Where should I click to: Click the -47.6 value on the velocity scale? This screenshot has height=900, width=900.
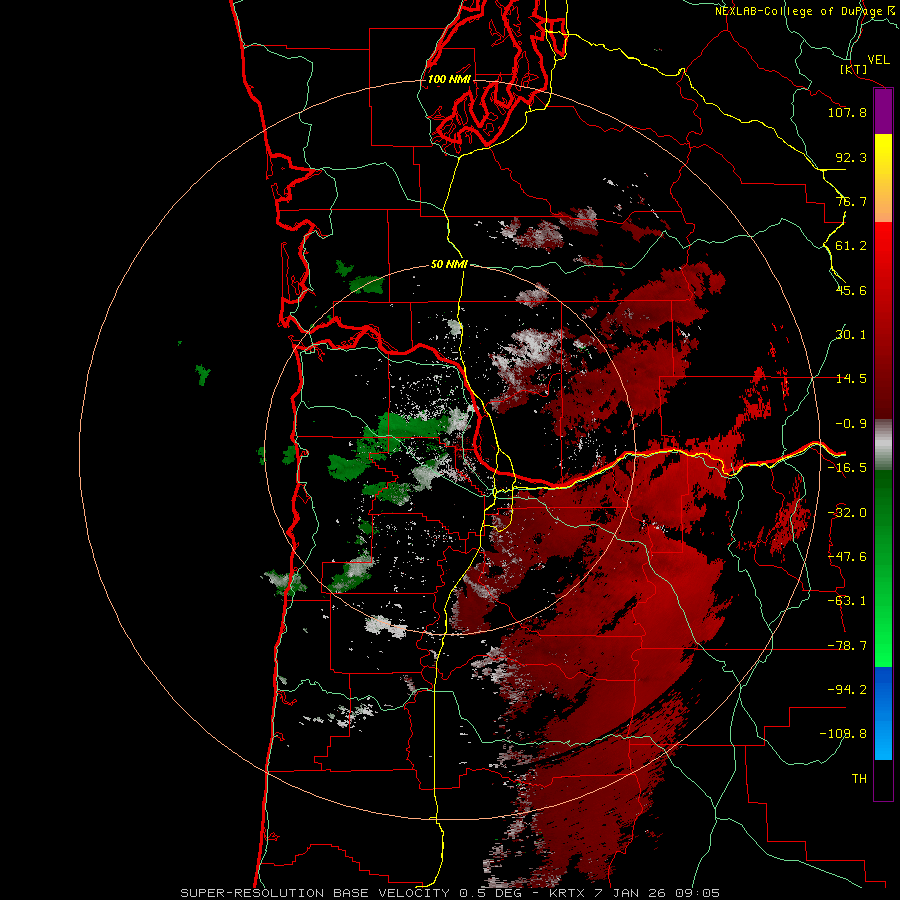[847, 557]
